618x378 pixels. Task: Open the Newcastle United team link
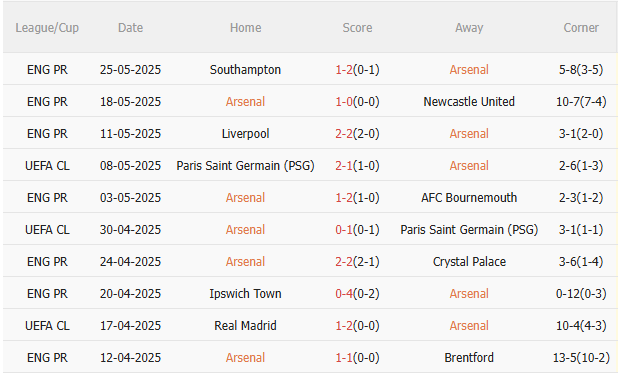(469, 102)
